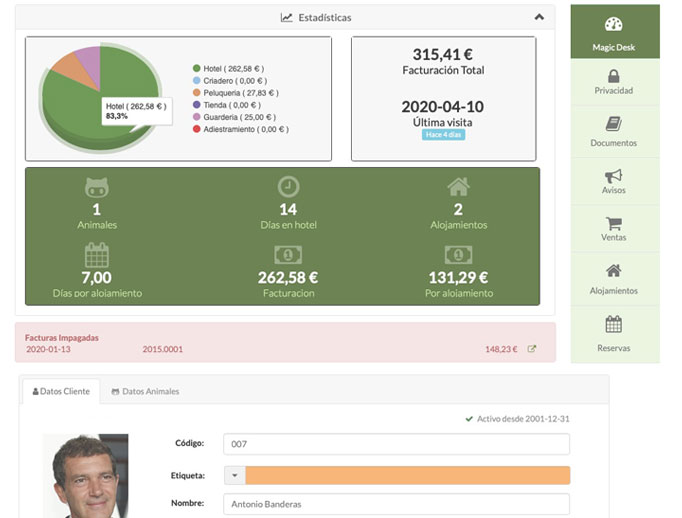The image size is (682, 518).
Task: Click the orange Etiqueta color bar
Action: [x=407, y=476]
